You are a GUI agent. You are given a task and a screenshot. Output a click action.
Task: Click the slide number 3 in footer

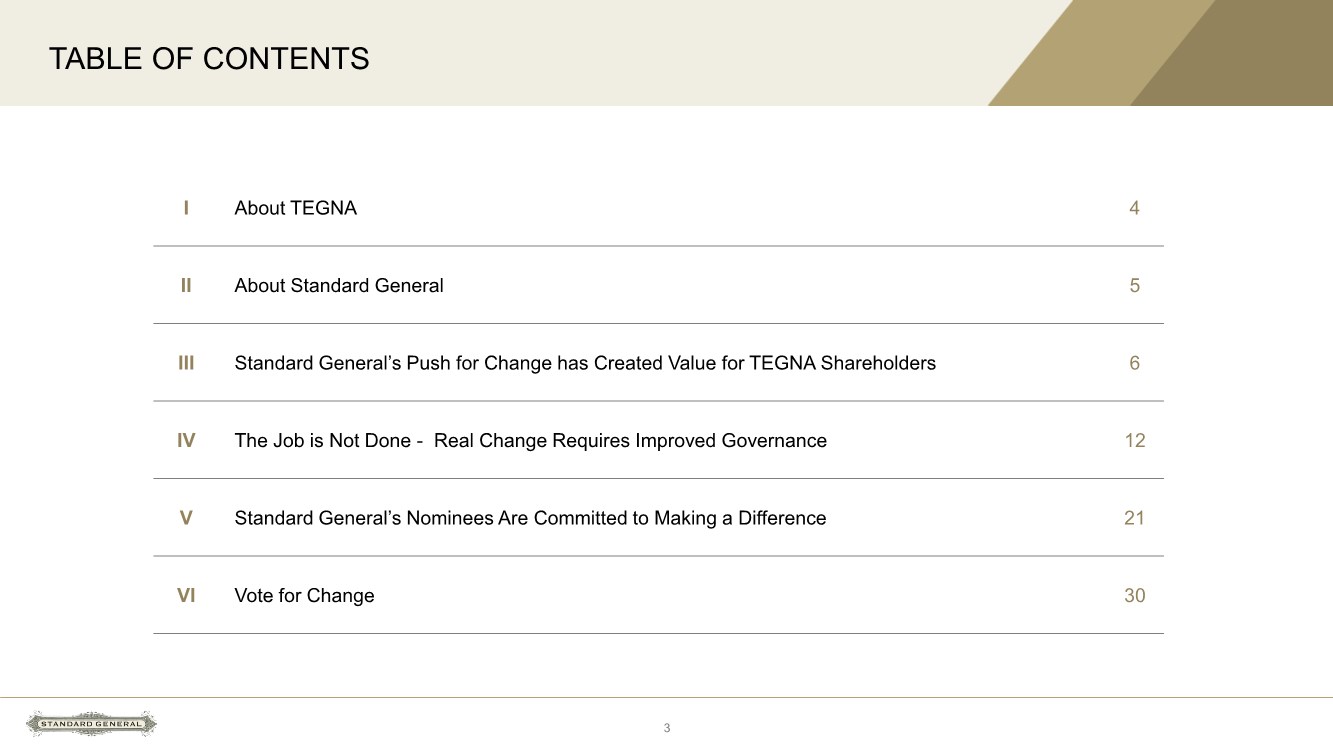[667, 728]
